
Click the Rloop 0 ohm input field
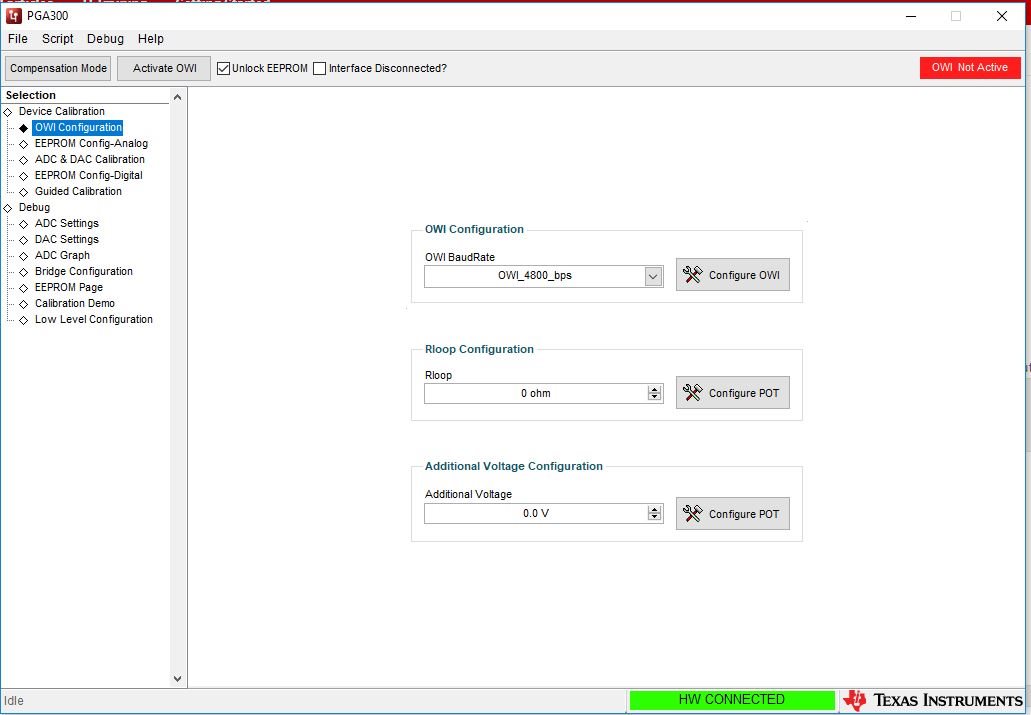pyautogui.click(x=536, y=393)
